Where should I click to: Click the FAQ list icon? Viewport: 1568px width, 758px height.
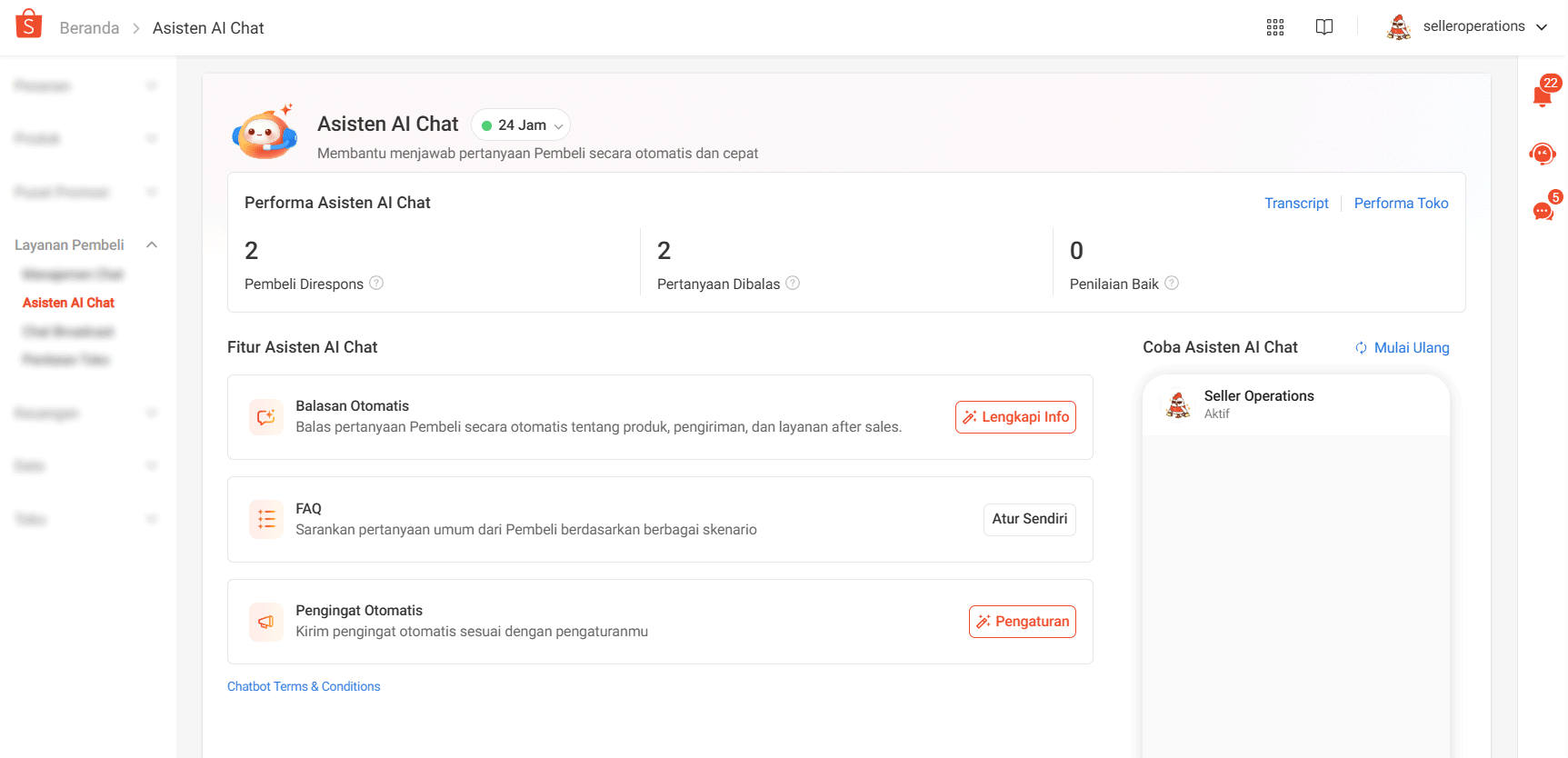click(x=266, y=519)
